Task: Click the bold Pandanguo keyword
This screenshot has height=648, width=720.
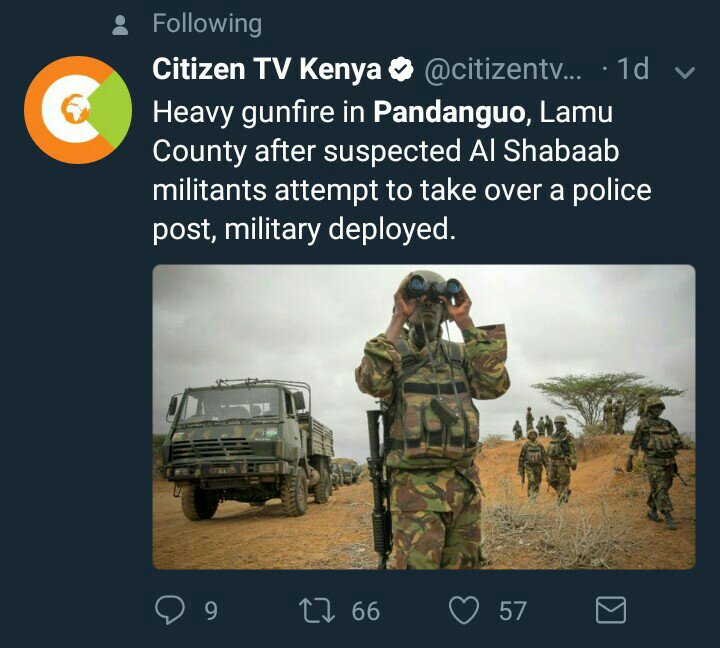Action: 449,112
